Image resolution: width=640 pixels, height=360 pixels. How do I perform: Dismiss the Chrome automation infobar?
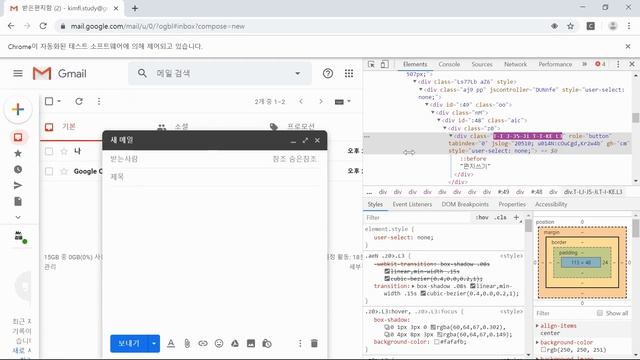[x=628, y=47]
